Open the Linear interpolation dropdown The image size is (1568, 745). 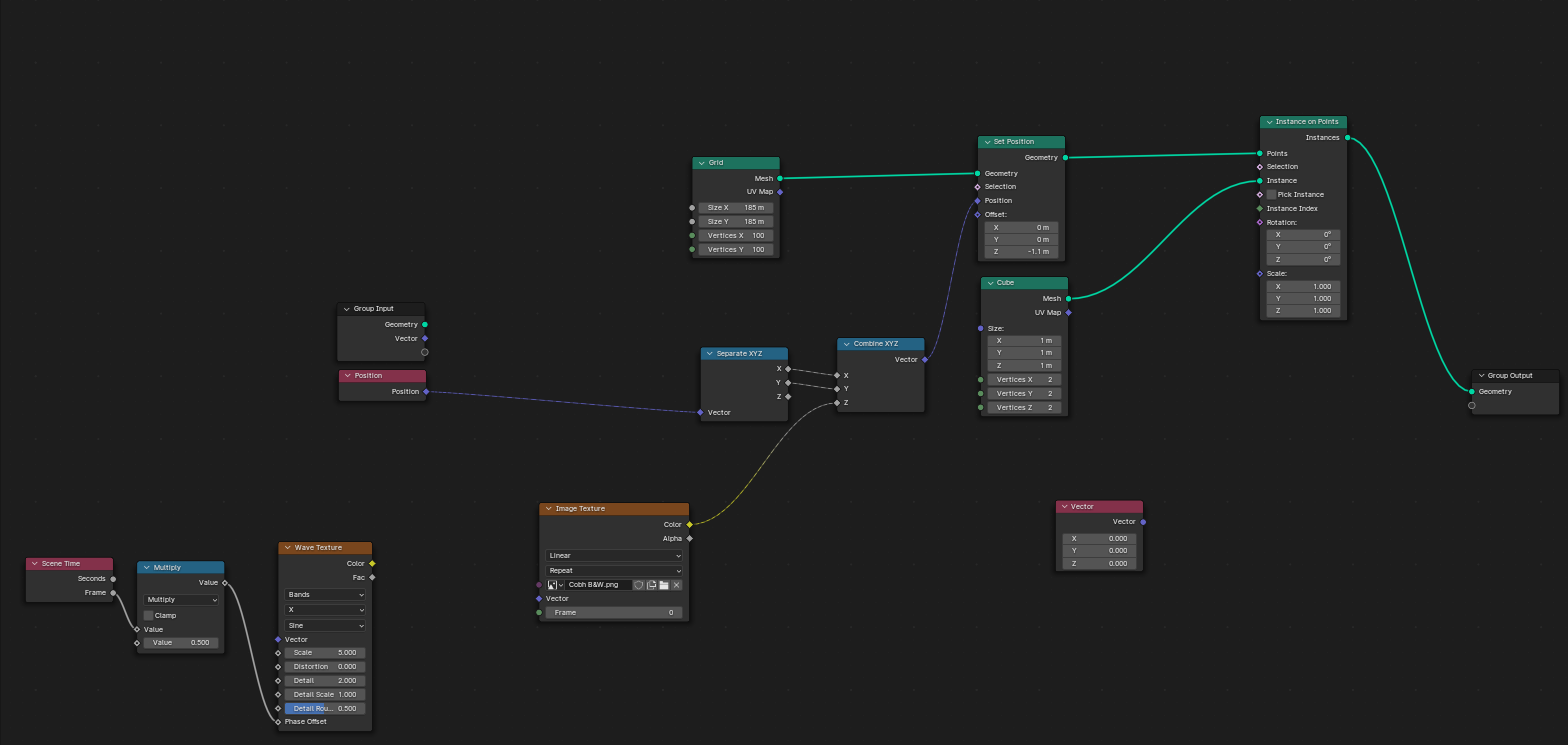(614, 555)
